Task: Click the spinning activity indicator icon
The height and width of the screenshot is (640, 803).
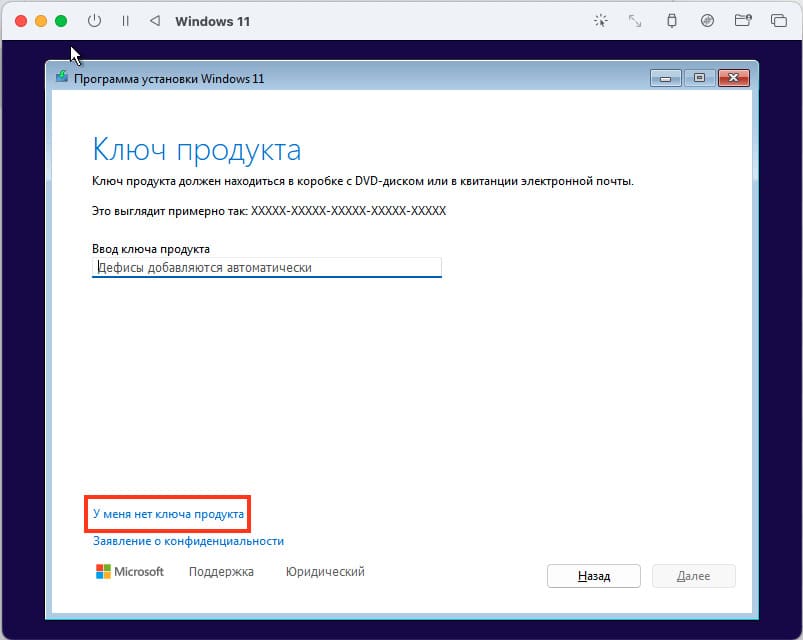Action: click(x=601, y=21)
